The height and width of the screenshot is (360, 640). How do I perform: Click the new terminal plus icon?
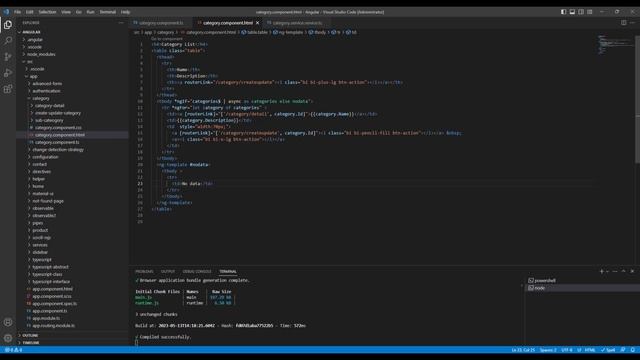point(601,271)
